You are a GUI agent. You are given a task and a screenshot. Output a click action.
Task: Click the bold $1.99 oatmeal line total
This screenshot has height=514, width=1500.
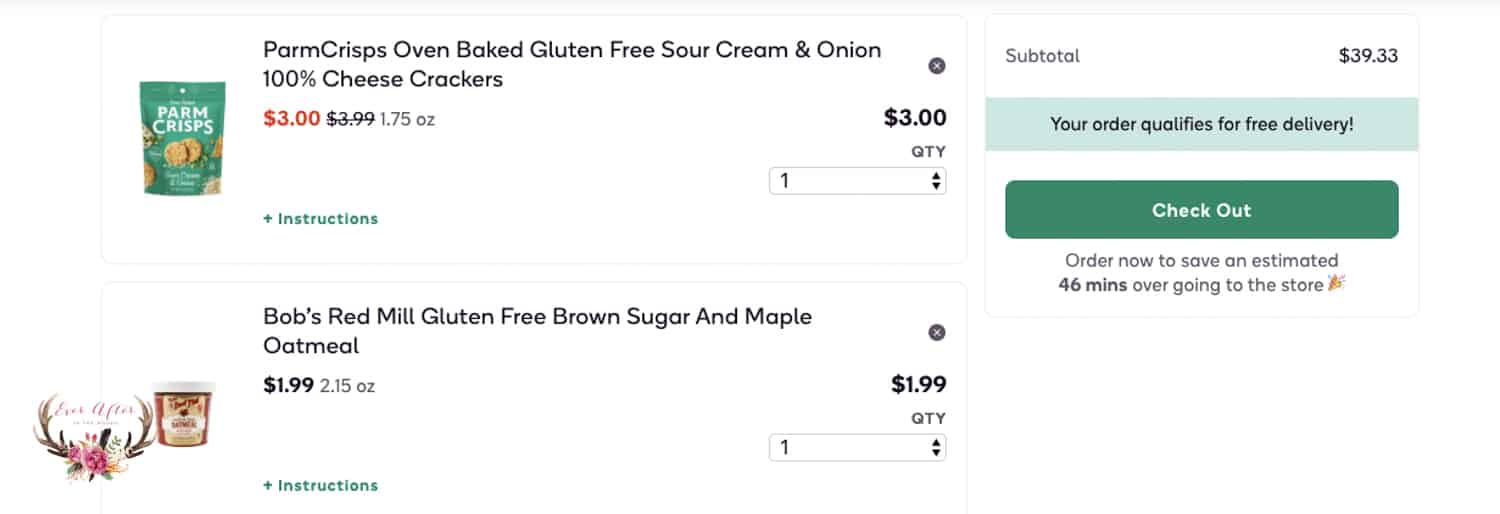[x=918, y=384]
